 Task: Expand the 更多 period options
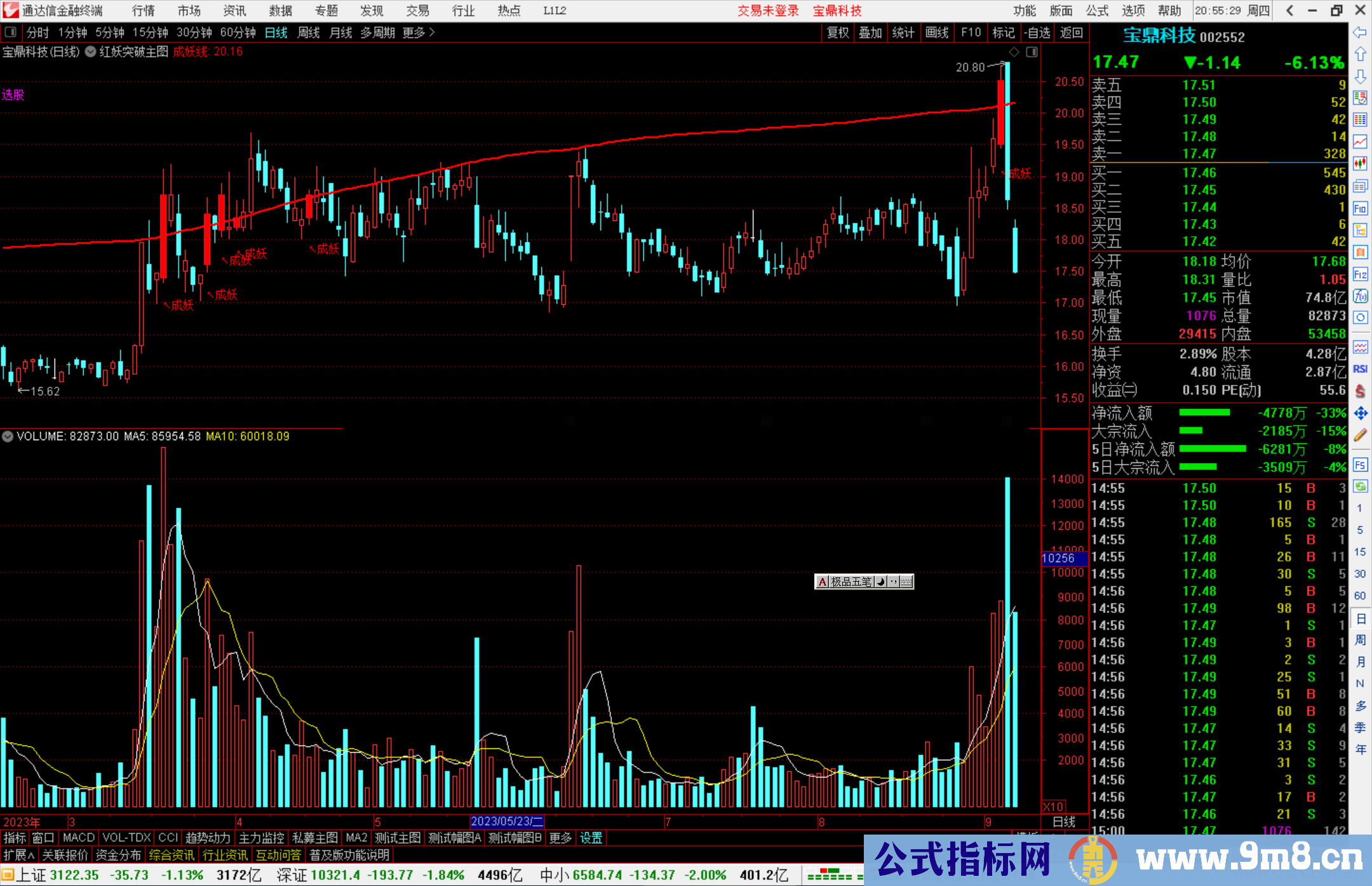pos(419,32)
